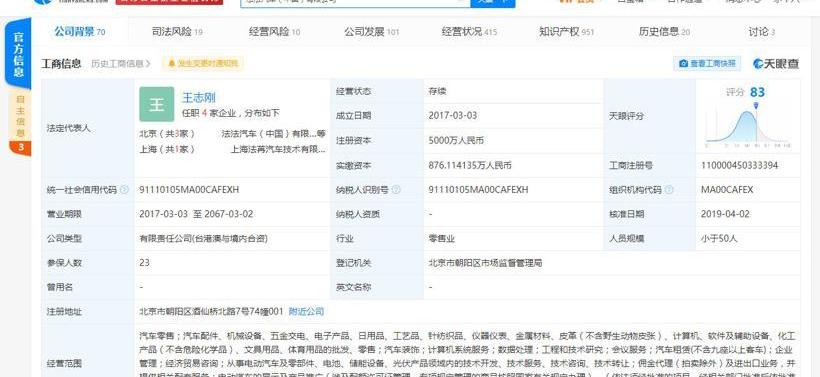Click the question mark icon beside 统一社会信用代码

coord(124,190)
